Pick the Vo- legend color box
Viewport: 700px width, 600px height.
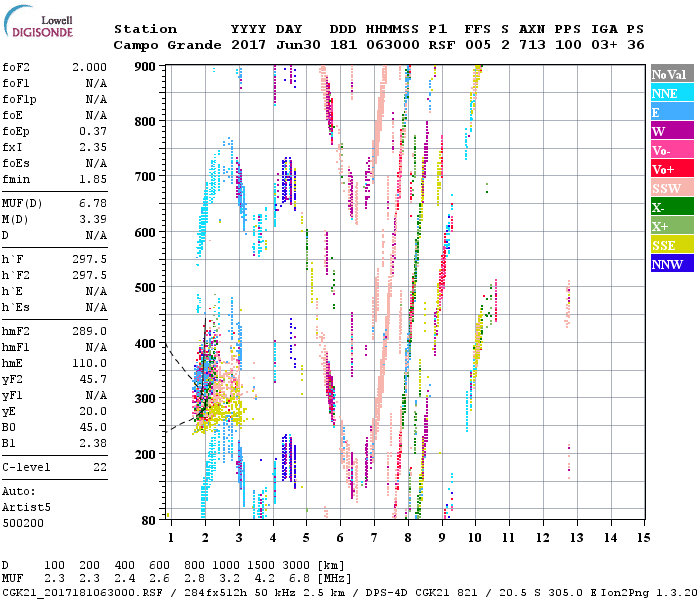pyautogui.click(x=671, y=150)
